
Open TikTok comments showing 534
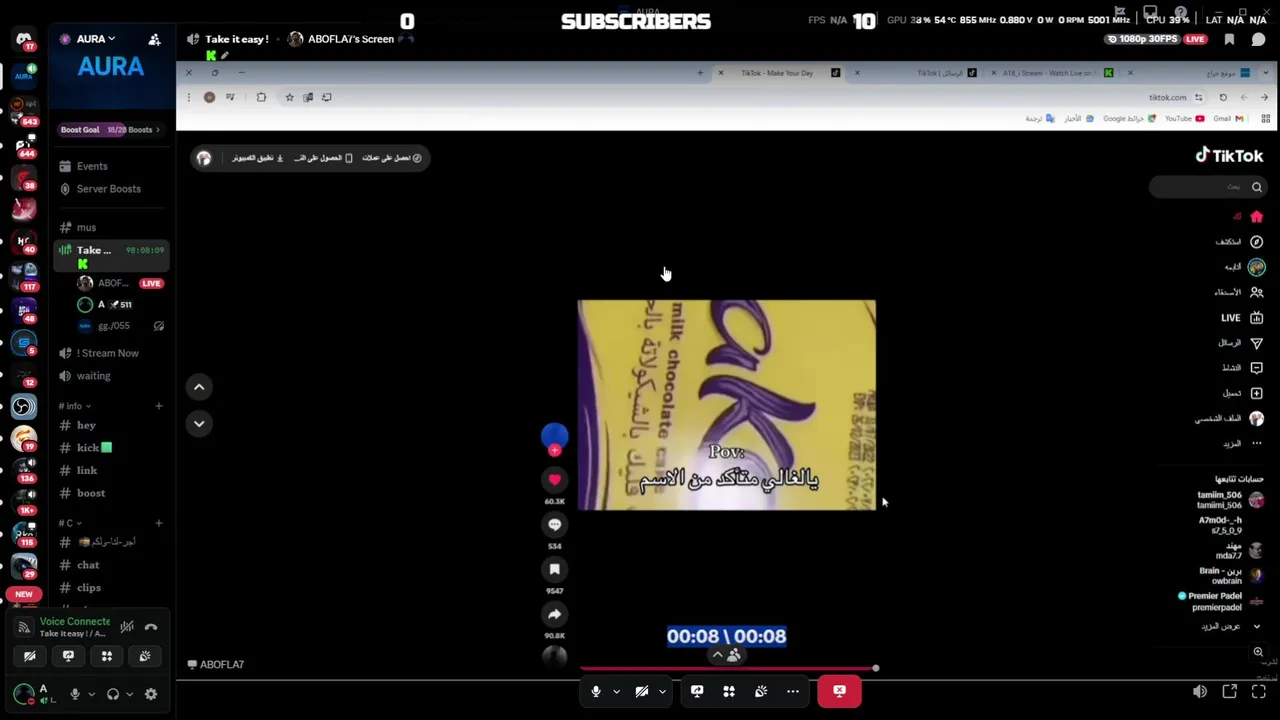(x=554, y=524)
